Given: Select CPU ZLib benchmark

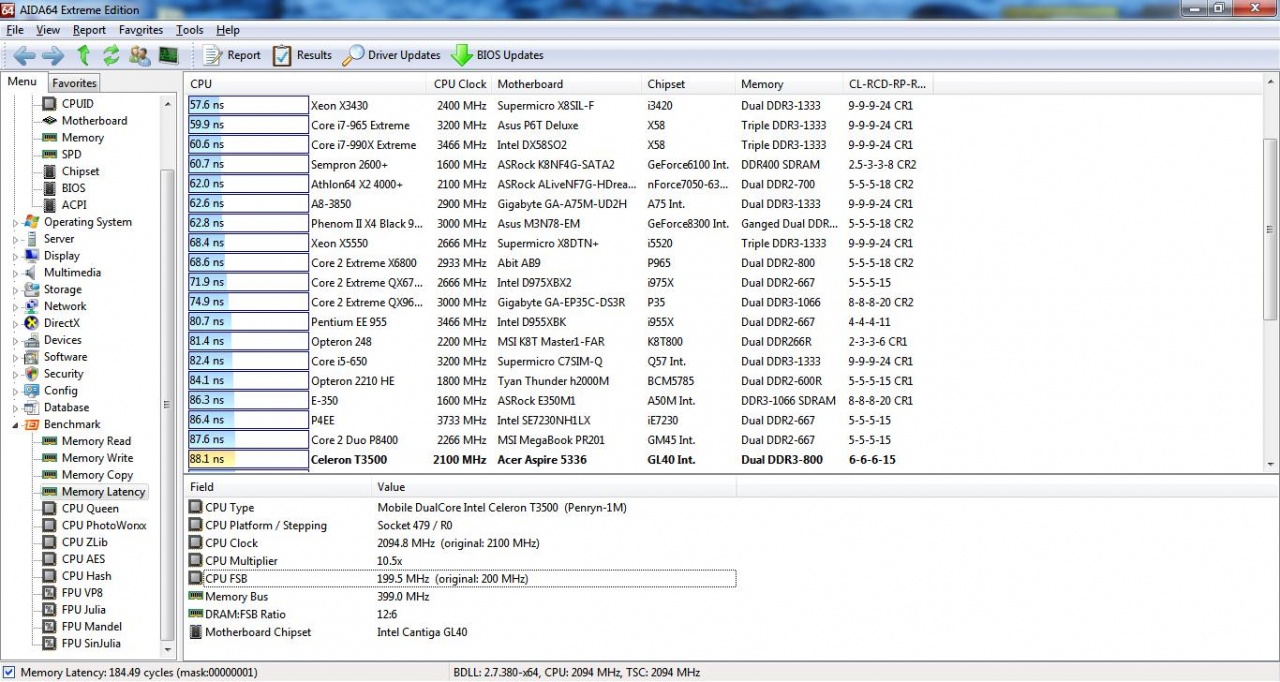Looking at the screenshot, I should click(x=83, y=542).
